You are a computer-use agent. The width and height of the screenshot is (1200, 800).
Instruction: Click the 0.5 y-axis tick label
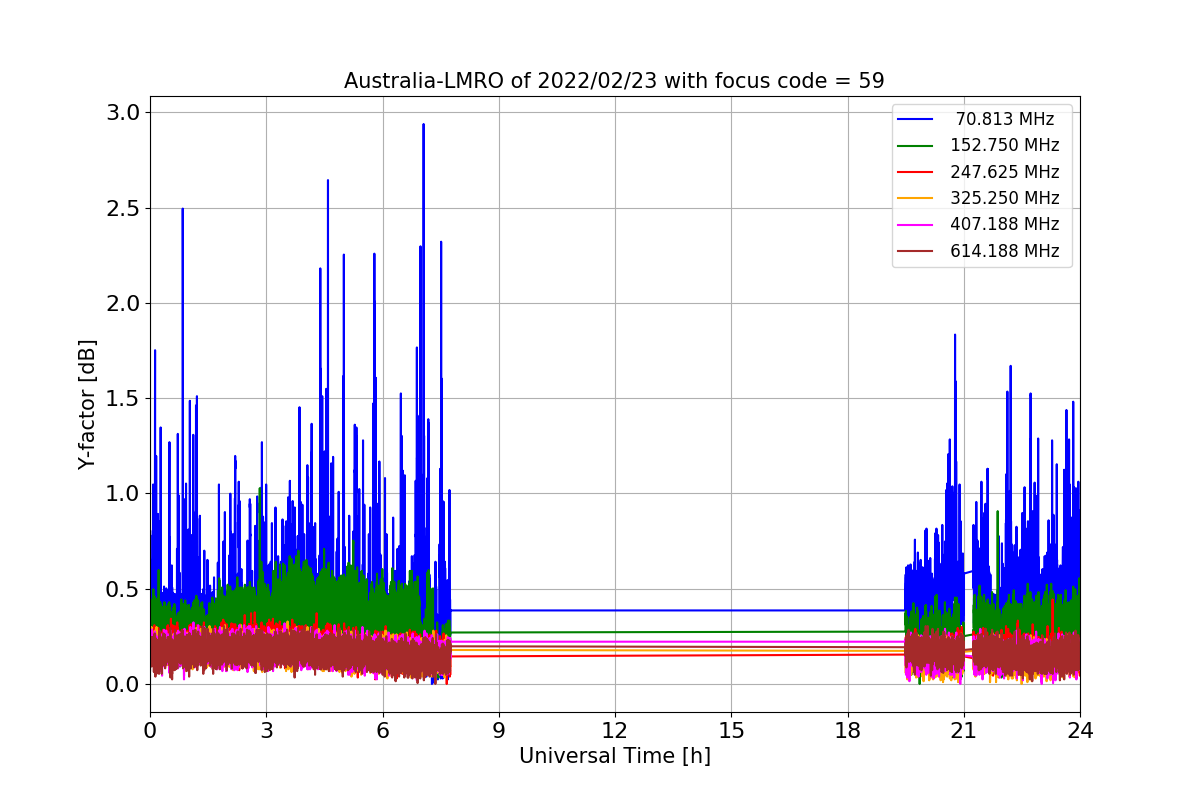point(123,589)
